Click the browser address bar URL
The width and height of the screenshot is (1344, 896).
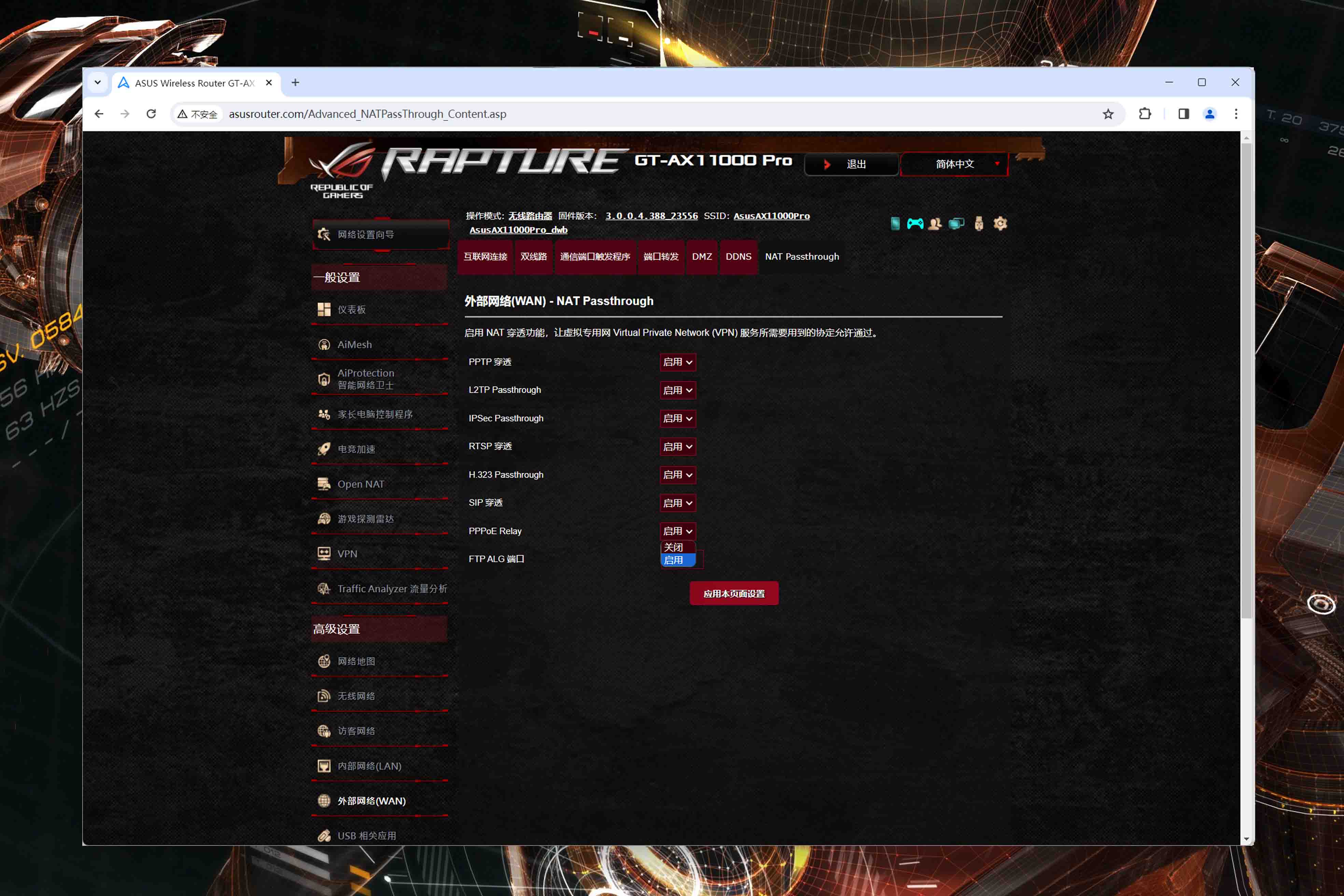pyautogui.click(x=367, y=114)
